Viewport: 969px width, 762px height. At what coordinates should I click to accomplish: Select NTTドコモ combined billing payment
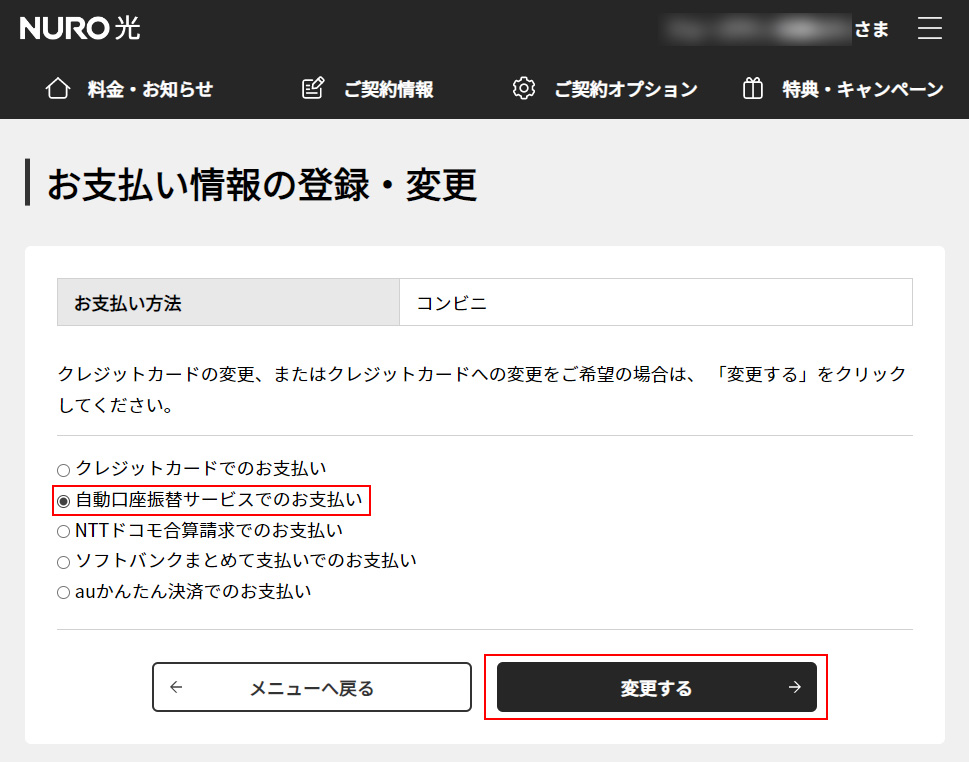[x=63, y=531]
